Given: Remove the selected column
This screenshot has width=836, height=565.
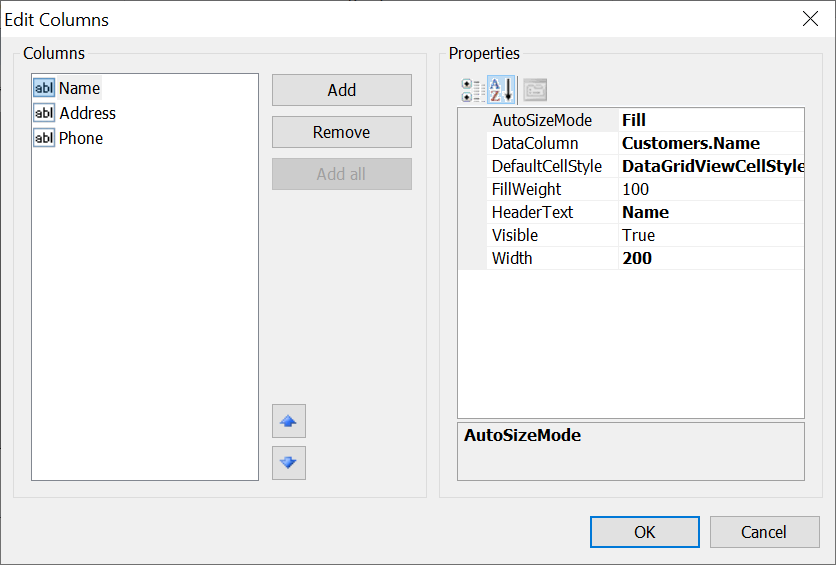Looking at the screenshot, I should (342, 132).
